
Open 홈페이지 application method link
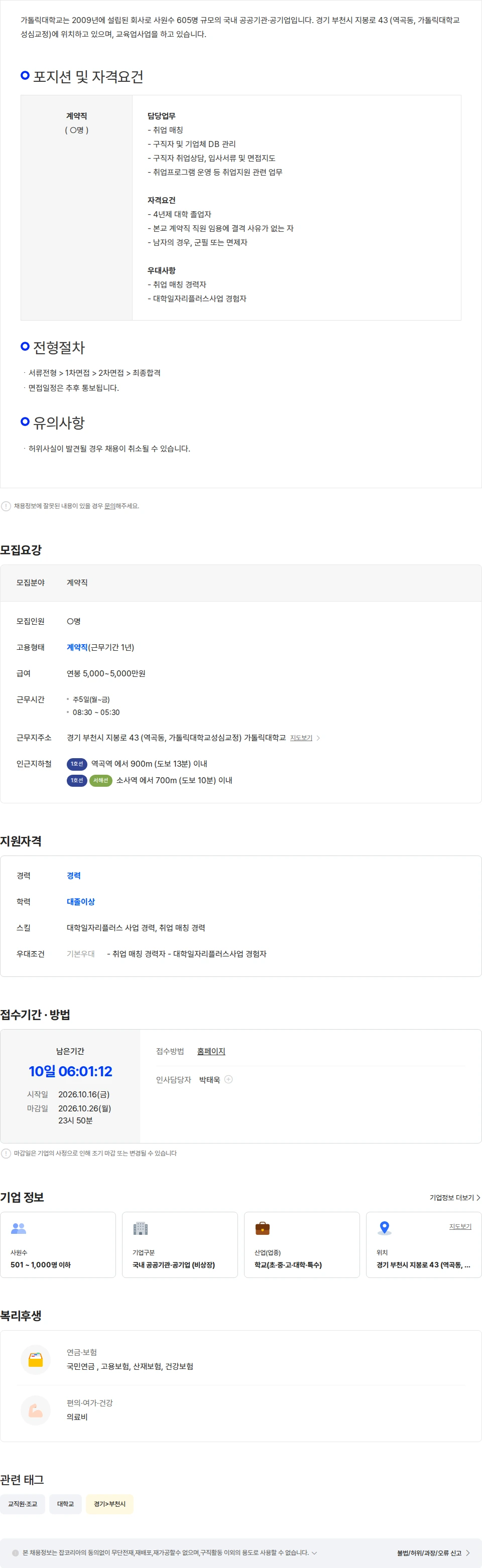click(211, 1051)
